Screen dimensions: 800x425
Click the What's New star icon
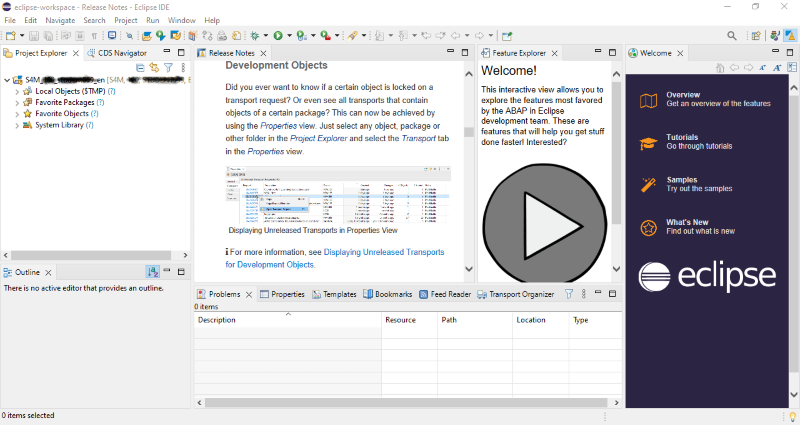click(x=648, y=228)
